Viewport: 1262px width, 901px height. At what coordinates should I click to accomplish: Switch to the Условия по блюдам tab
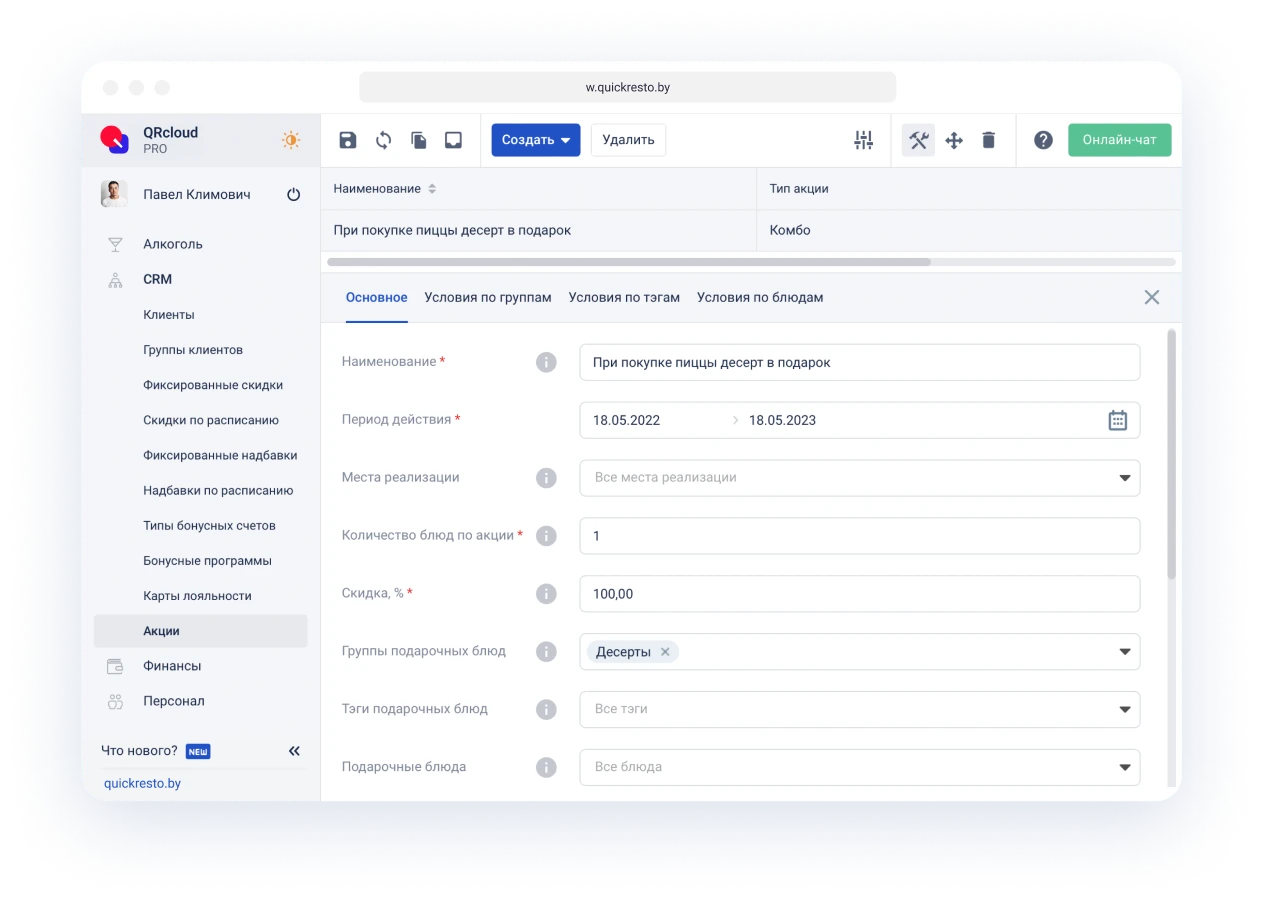coord(760,297)
